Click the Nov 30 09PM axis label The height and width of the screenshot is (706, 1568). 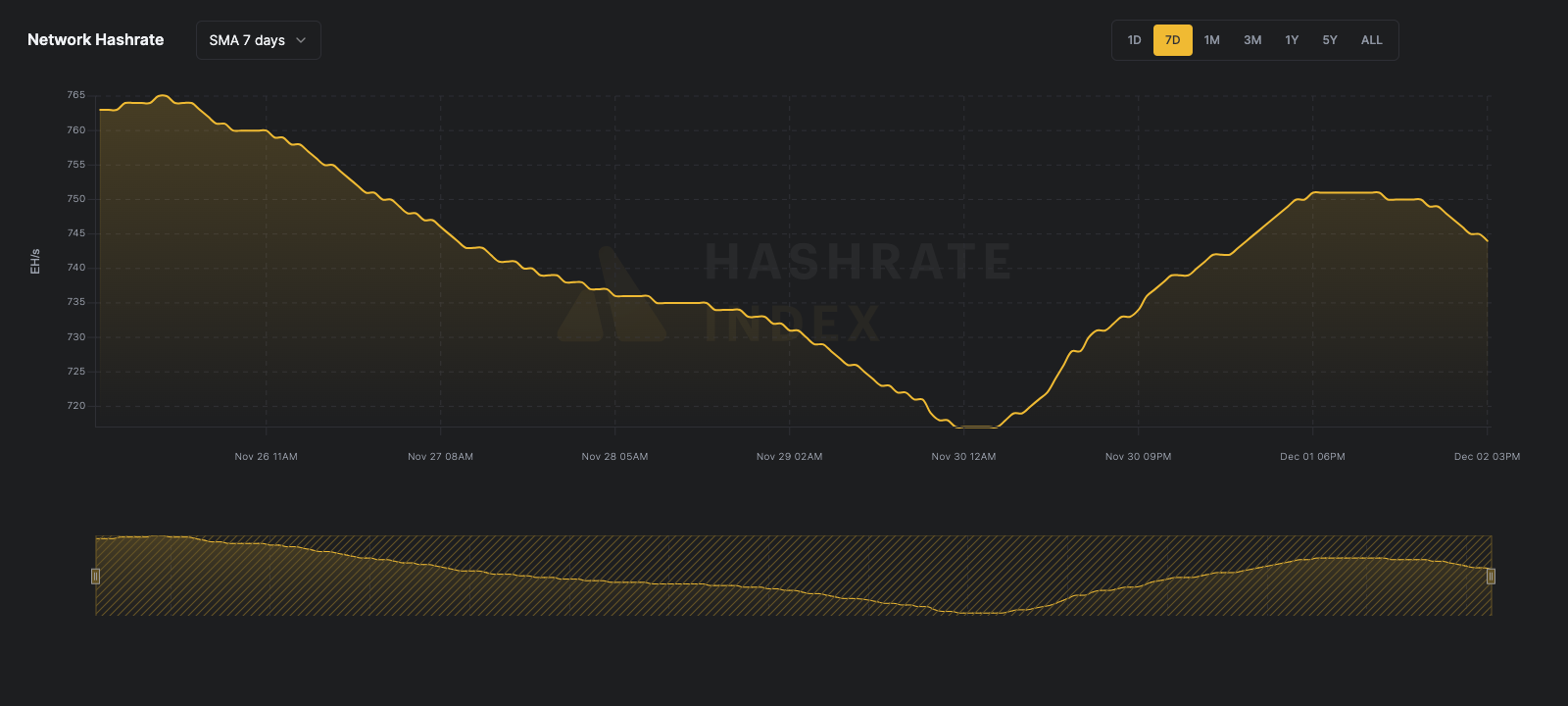click(1139, 457)
